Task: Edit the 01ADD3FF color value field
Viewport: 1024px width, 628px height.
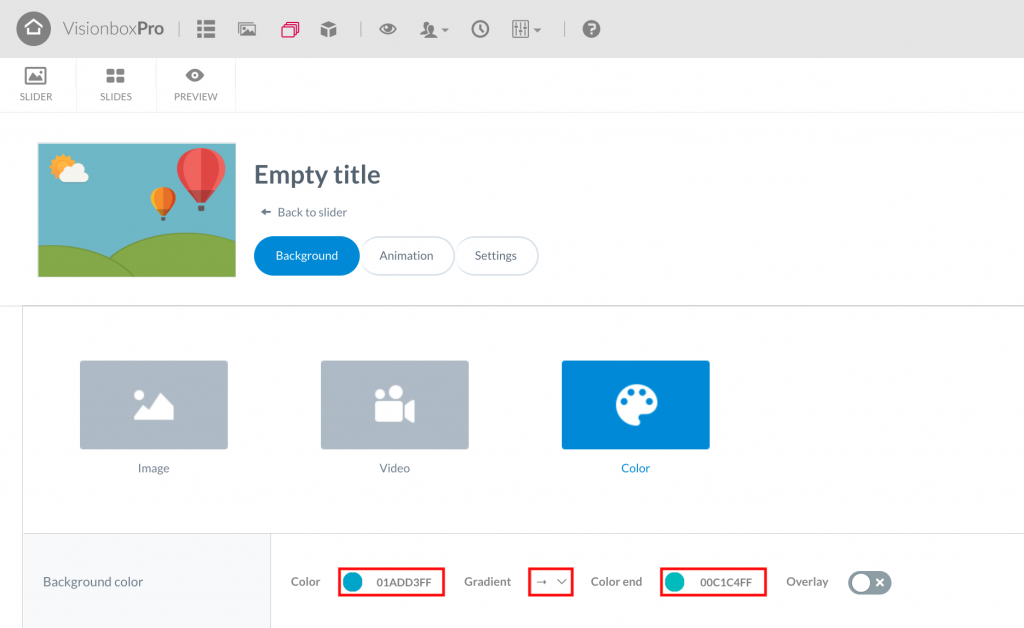Action: click(404, 582)
